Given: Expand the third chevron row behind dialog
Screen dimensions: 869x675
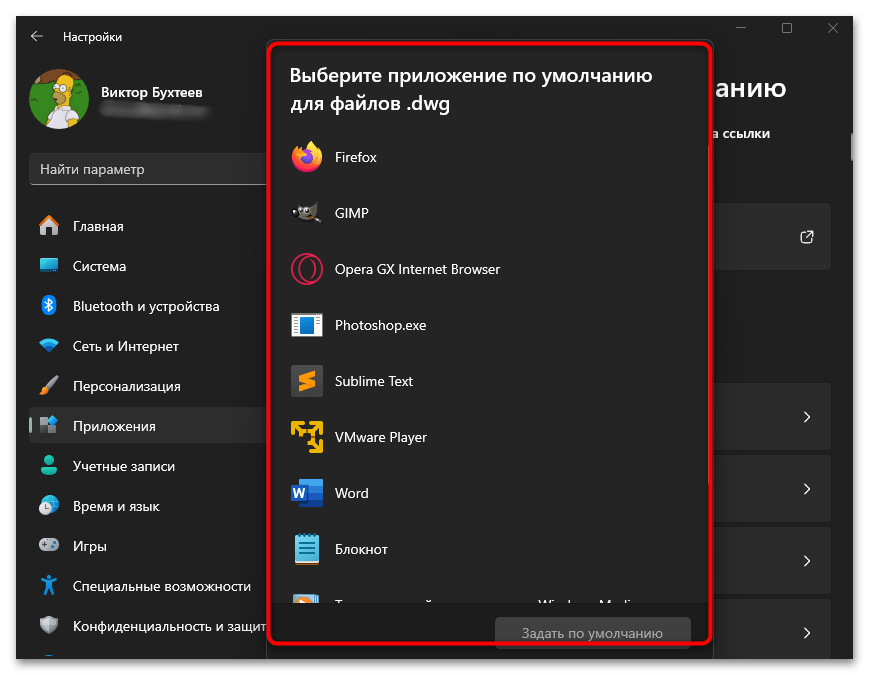Looking at the screenshot, I should (x=807, y=561).
